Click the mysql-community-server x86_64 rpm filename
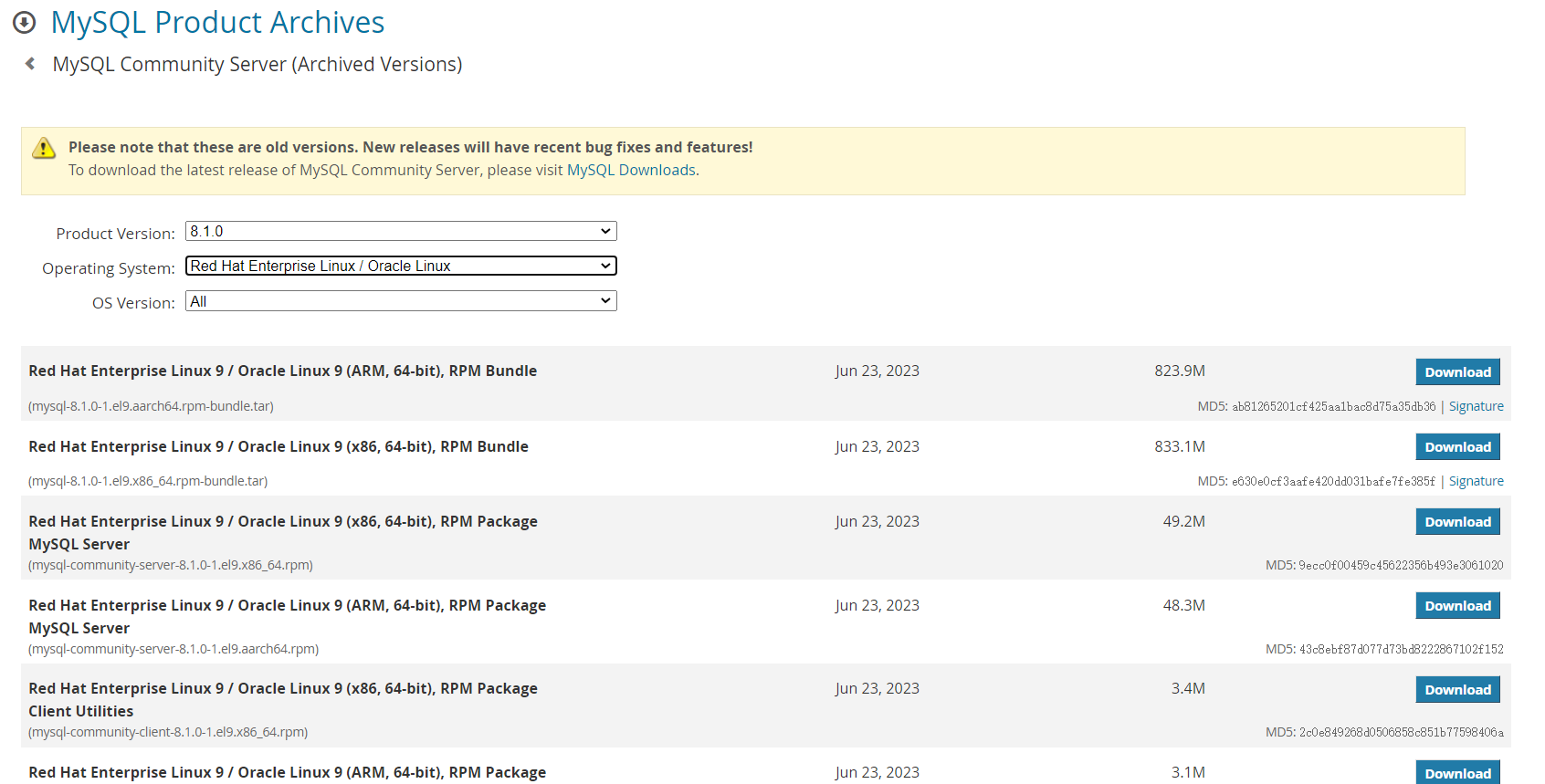Image resolution: width=1545 pixels, height=784 pixels. click(x=171, y=566)
